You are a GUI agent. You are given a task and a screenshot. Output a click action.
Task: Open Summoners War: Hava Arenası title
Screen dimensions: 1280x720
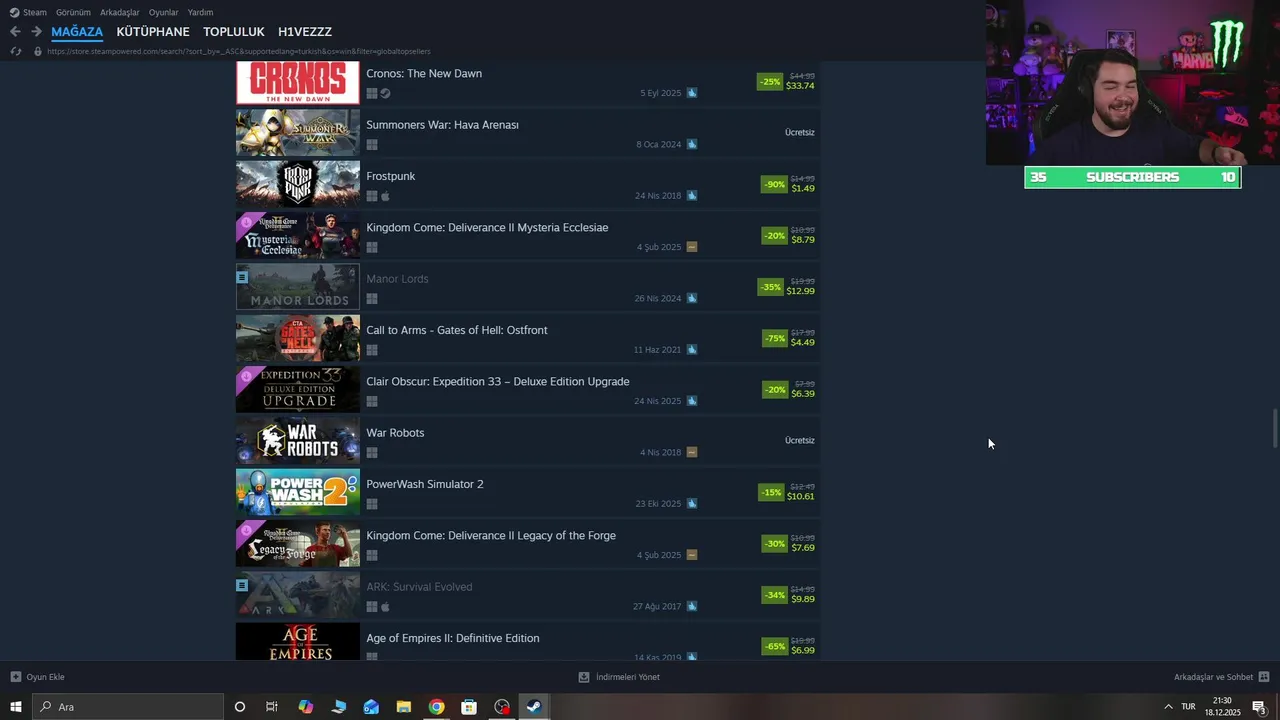click(x=442, y=125)
